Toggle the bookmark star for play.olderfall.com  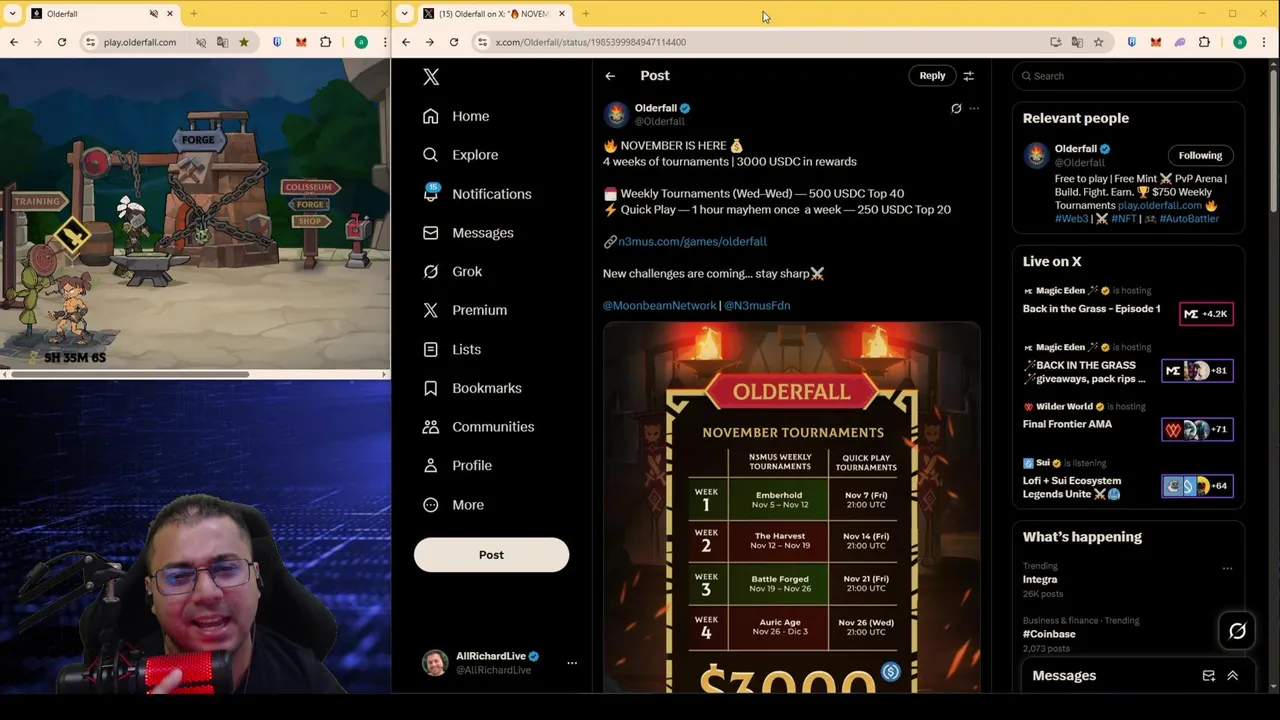(x=243, y=42)
